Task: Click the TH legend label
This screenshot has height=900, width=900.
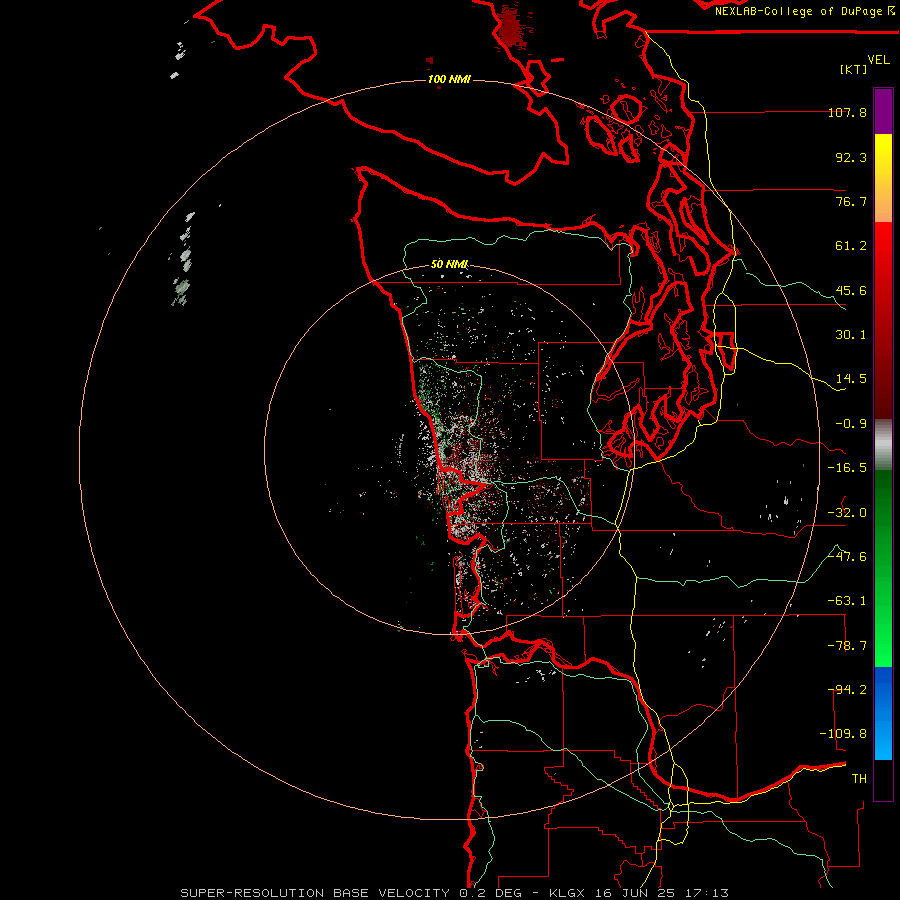Action: [x=859, y=779]
